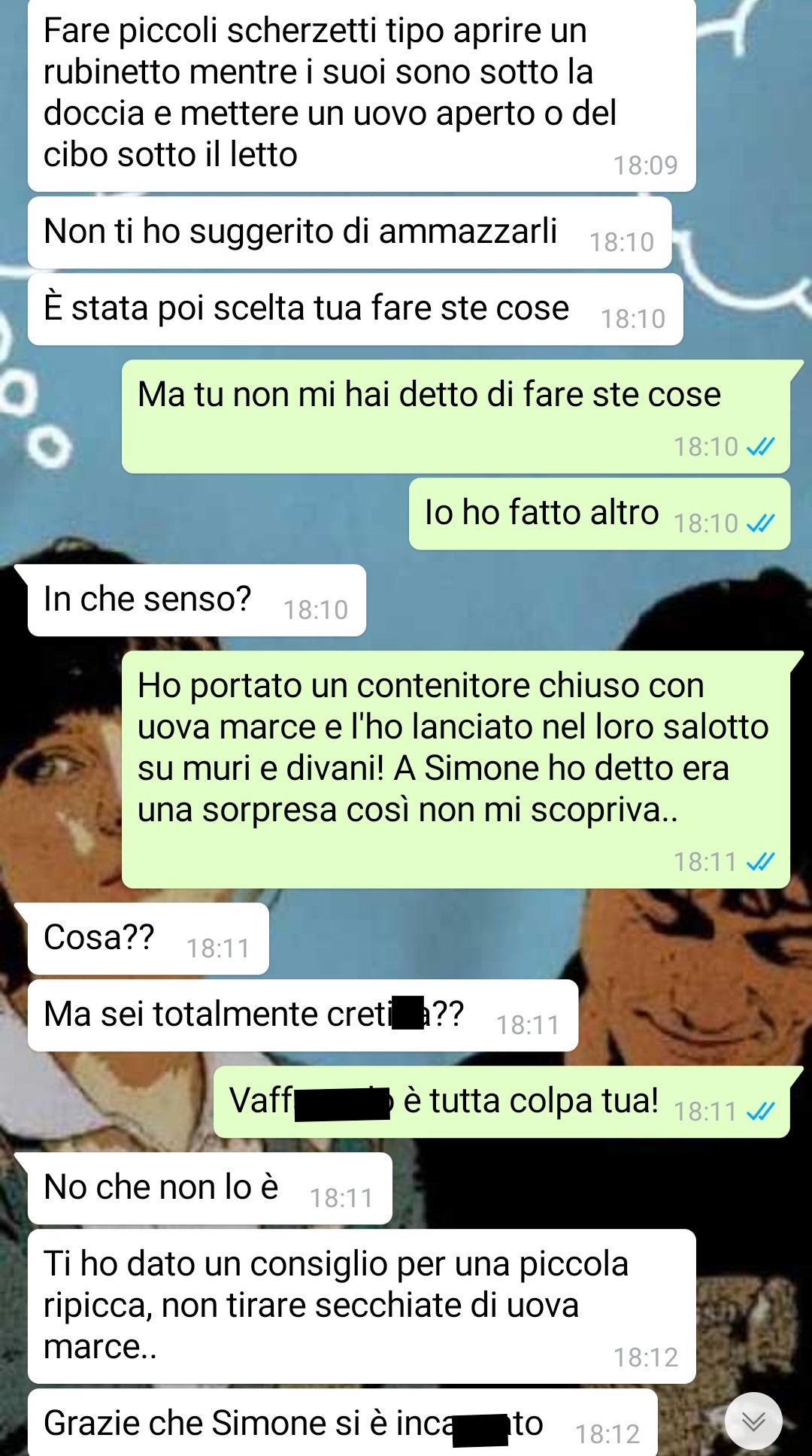Image resolution: width=812 pixels, height=1456 pixels.
Task: Tap message starting 'Ma sei totalmente'
Action: [303, 1015]
